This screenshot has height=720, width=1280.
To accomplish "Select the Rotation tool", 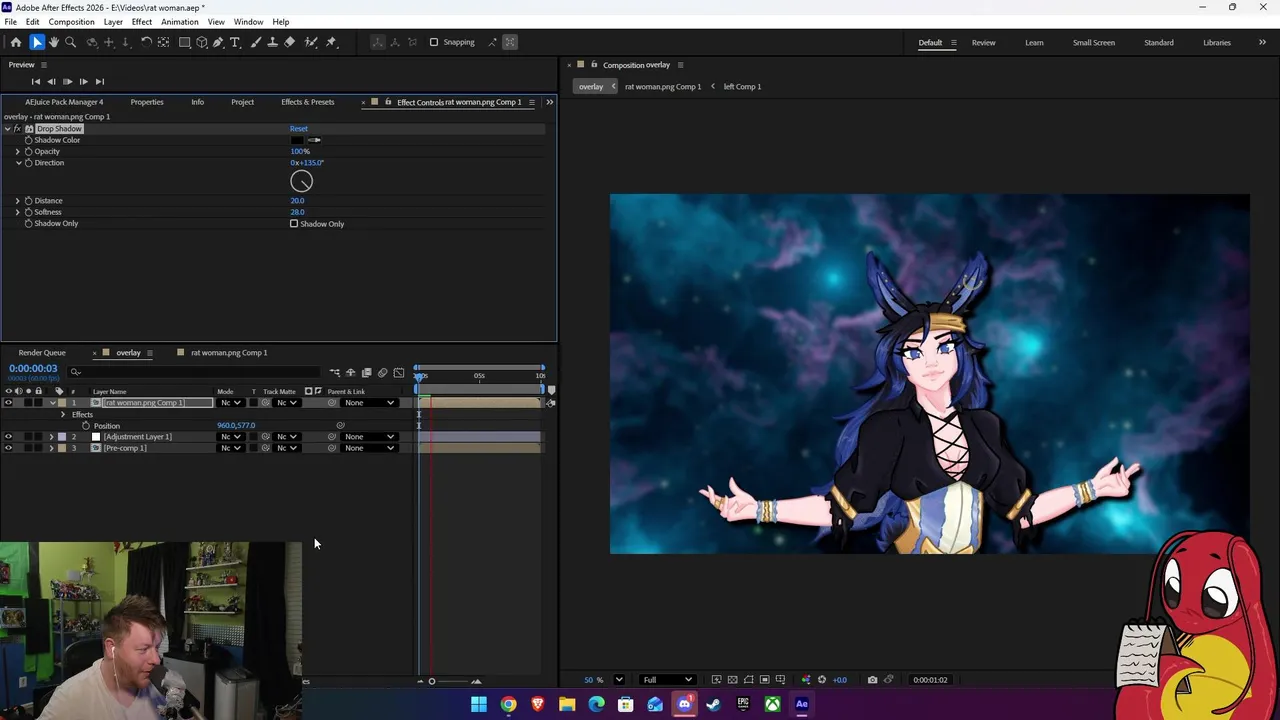I will (x=146, y=42).
